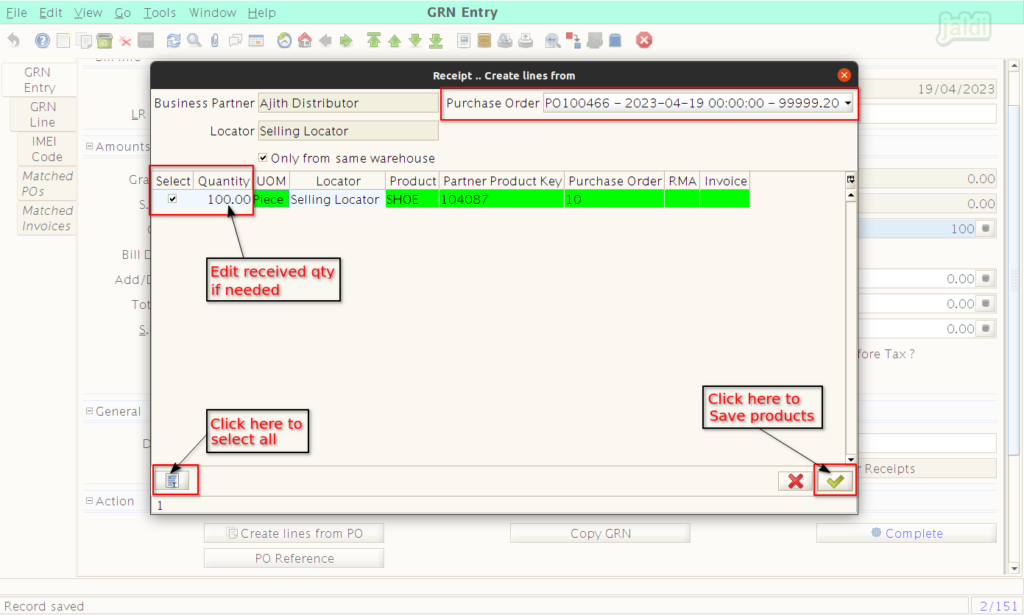This screenshot has width=1024, height=615.
Task: Click the green check OK button
Action: click(x=835, y=481)
